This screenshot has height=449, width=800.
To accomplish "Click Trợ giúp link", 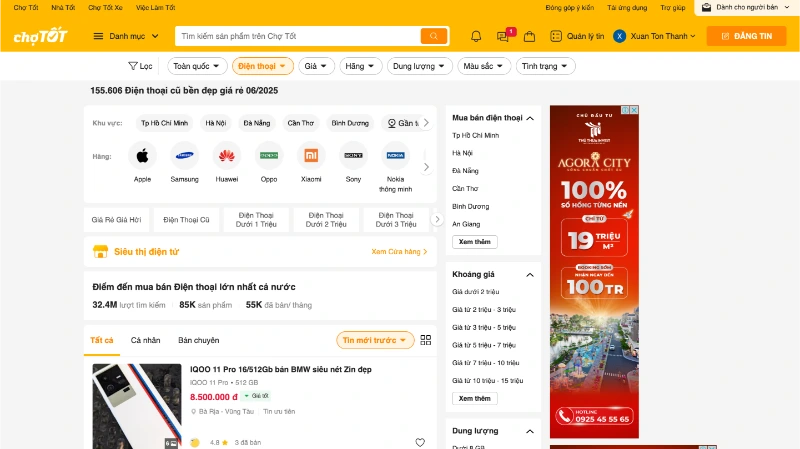I will [672, 8].
